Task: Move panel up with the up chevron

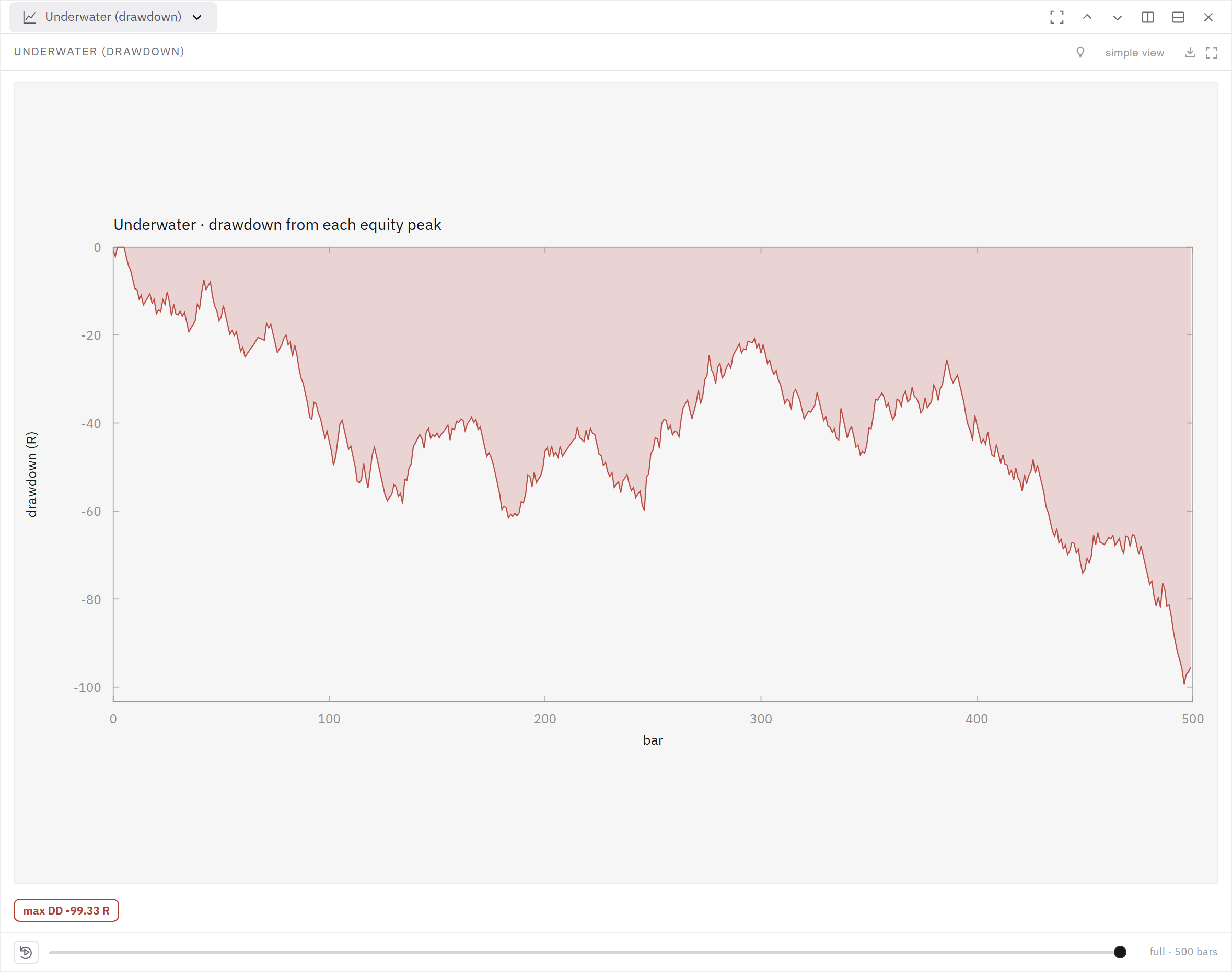Action: [x=1087, y=17]
